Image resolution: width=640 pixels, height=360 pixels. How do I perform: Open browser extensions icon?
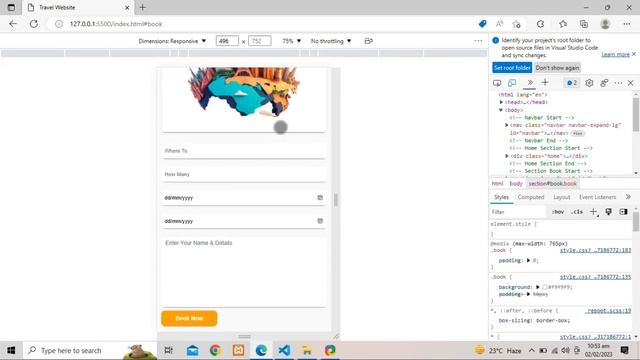coord(540,24)
